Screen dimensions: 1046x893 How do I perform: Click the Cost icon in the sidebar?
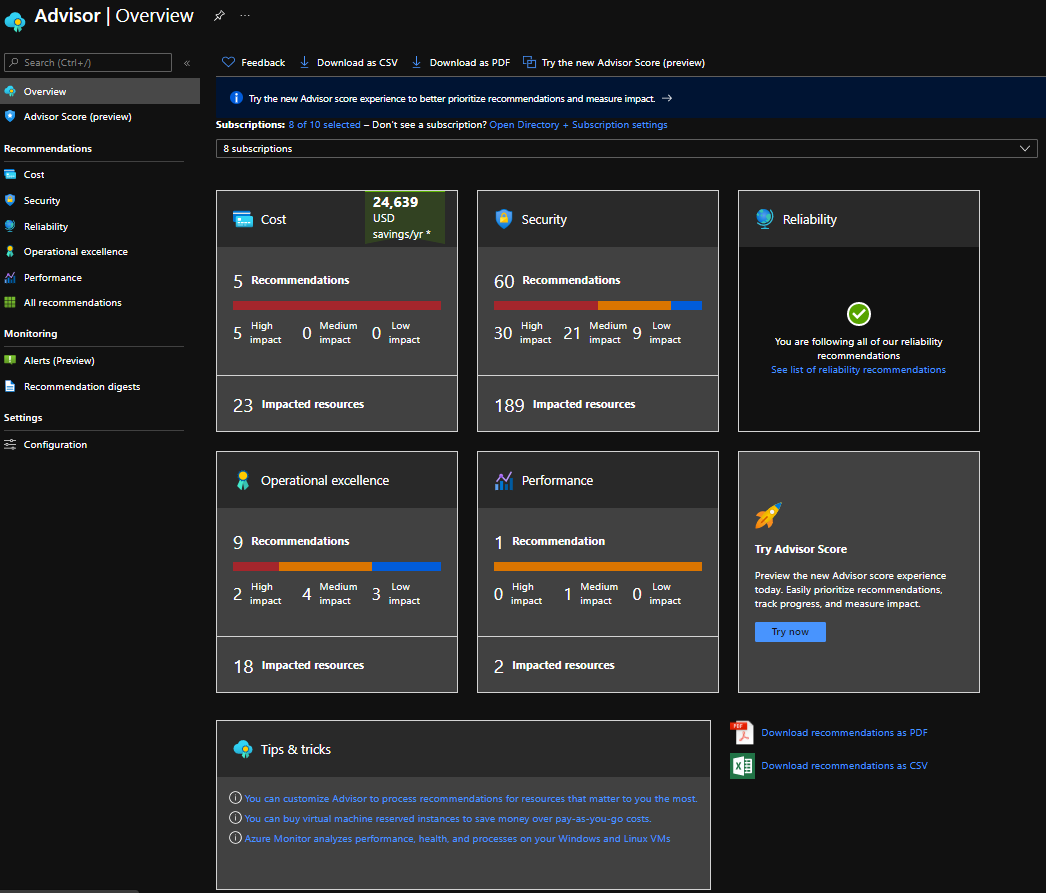pos(10,174)
